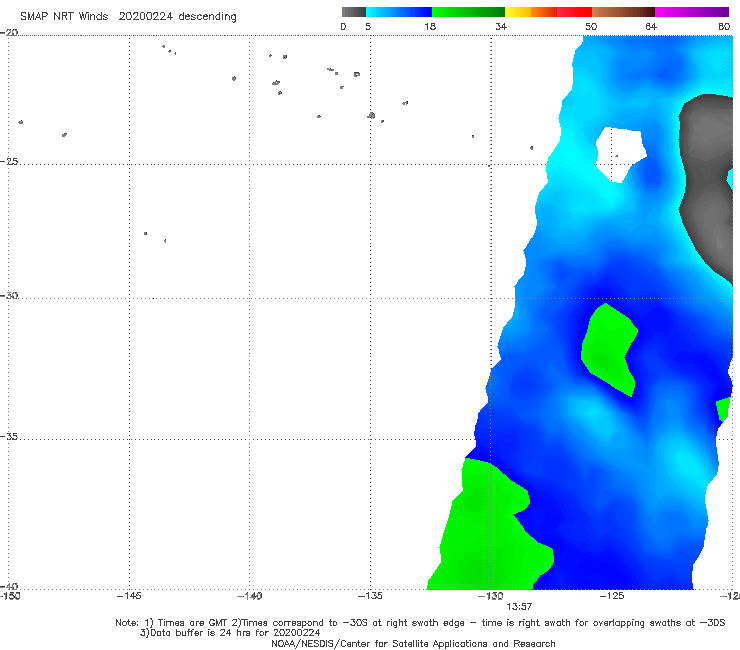This screenshot has width=740, height=650.
Task: Click the longitude label "-145" on the bottom axis
Action: pyautogui.click(x=129, y=596)
